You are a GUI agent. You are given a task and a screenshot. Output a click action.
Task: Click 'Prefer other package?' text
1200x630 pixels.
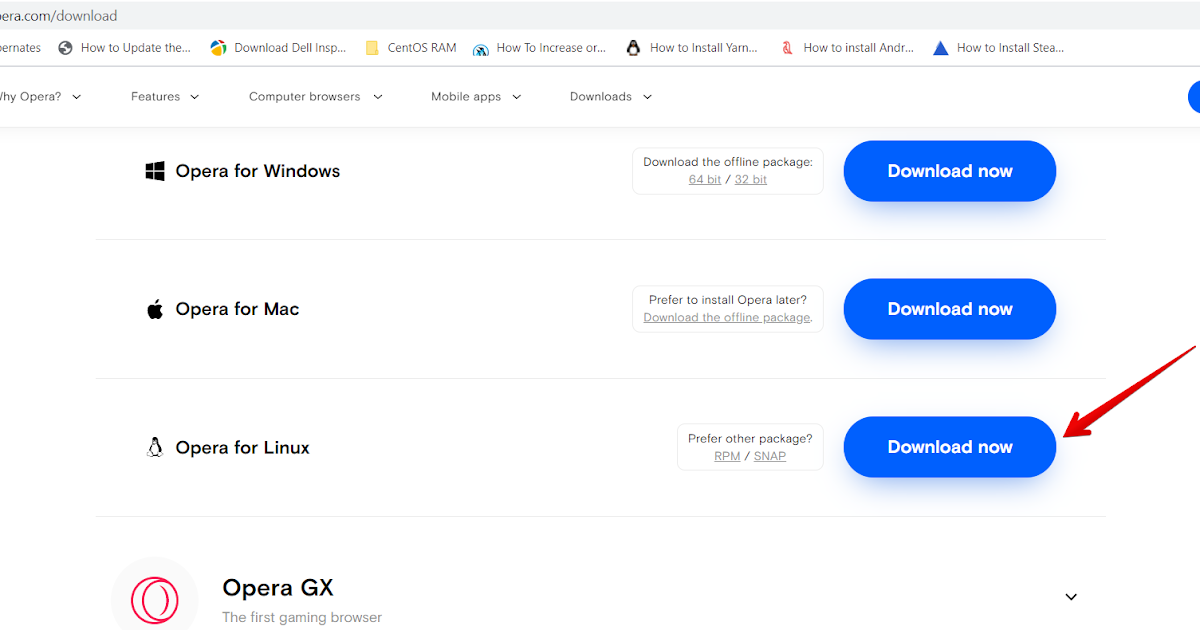pos(750,439)
